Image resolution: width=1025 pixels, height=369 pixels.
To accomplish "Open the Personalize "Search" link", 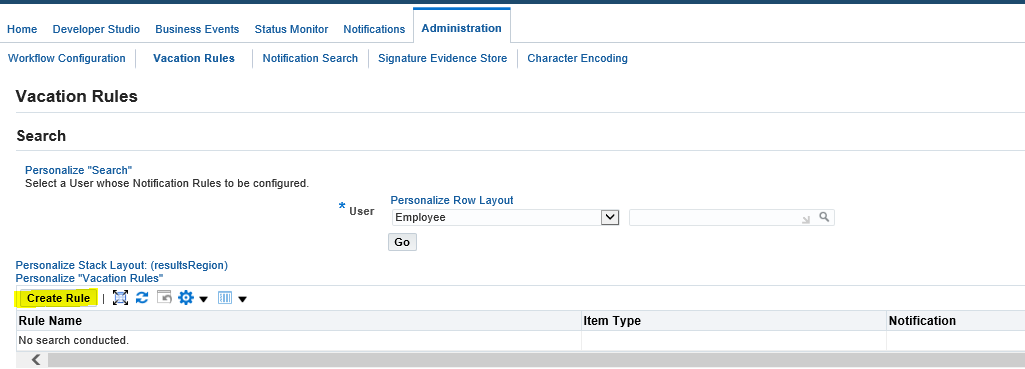I will pyautogui.click(x=78, y=171).
